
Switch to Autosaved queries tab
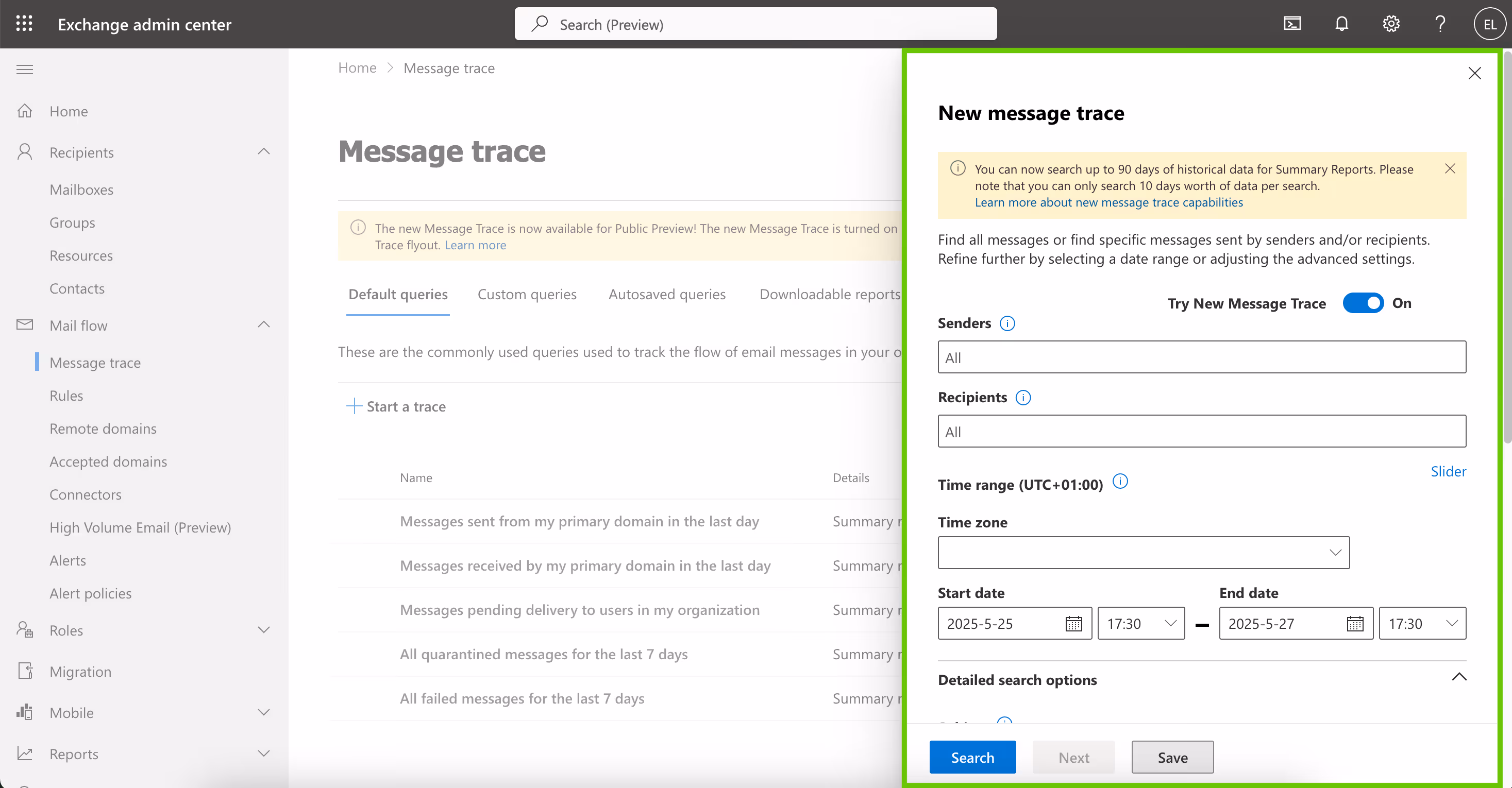point(666,295)
